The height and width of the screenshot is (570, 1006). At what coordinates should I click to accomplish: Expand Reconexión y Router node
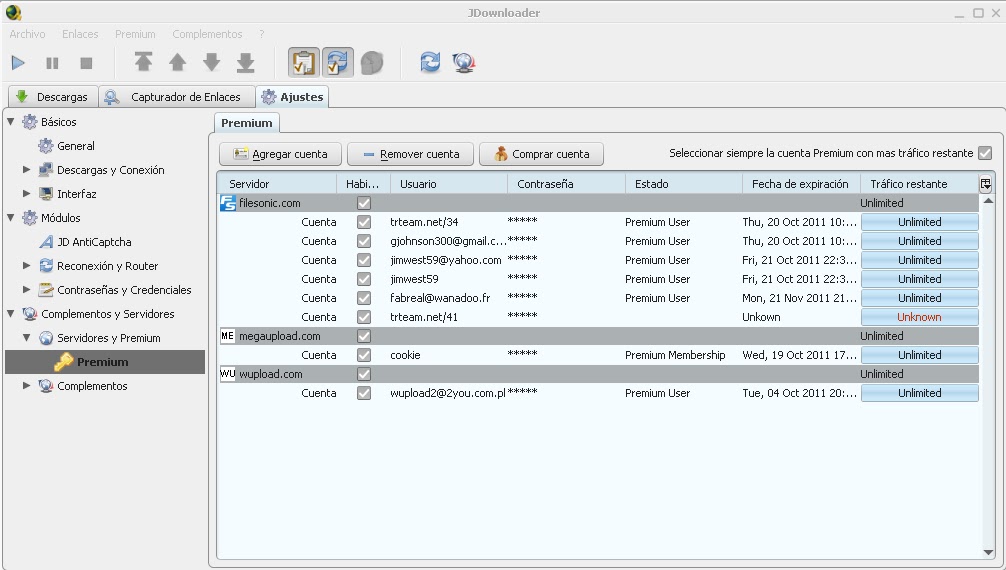click(x=26, y=266)
